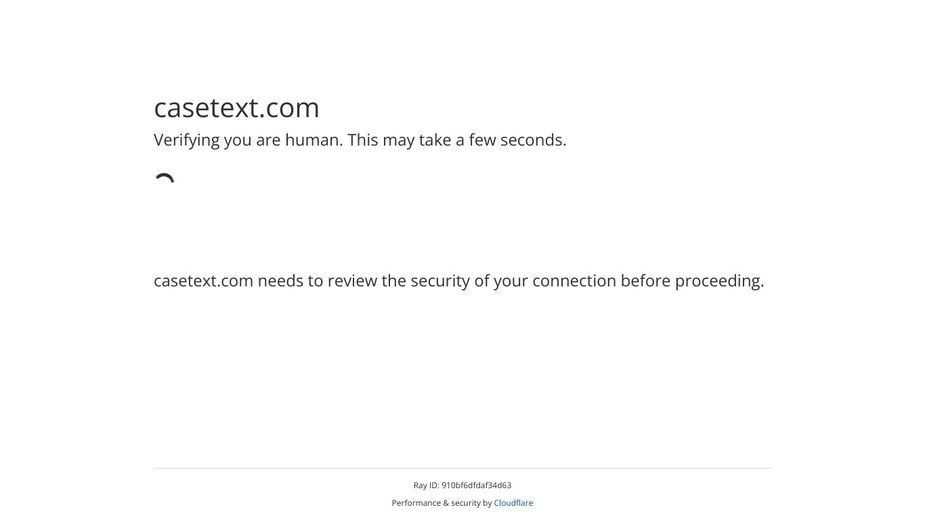
Task: Click the "Ray ID:" label
Action: [x=426, y=485]
